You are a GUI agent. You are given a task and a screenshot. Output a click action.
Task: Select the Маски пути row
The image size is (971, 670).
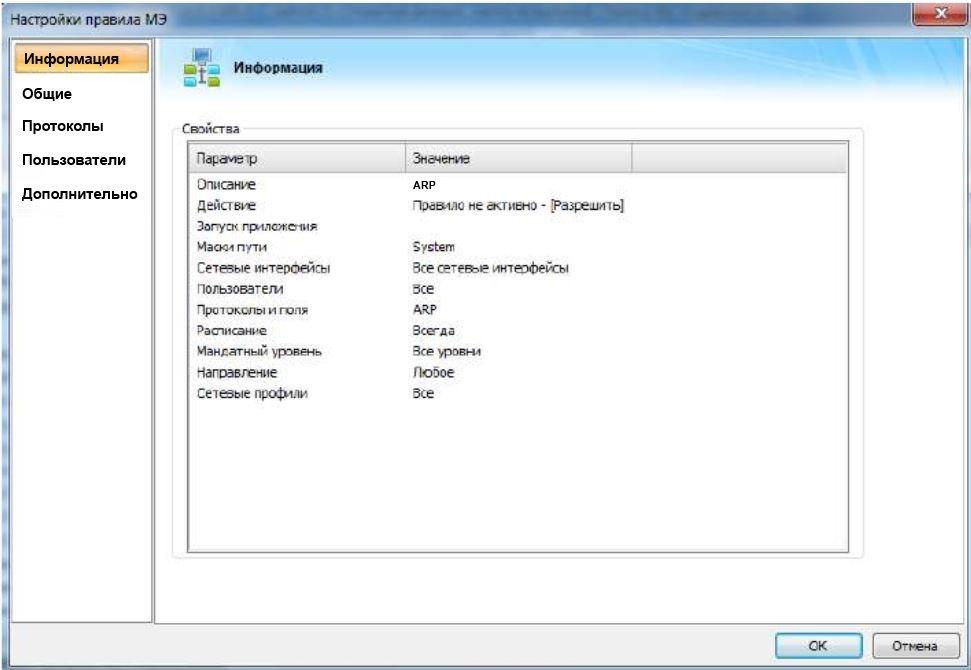click(x=518, y=246)
